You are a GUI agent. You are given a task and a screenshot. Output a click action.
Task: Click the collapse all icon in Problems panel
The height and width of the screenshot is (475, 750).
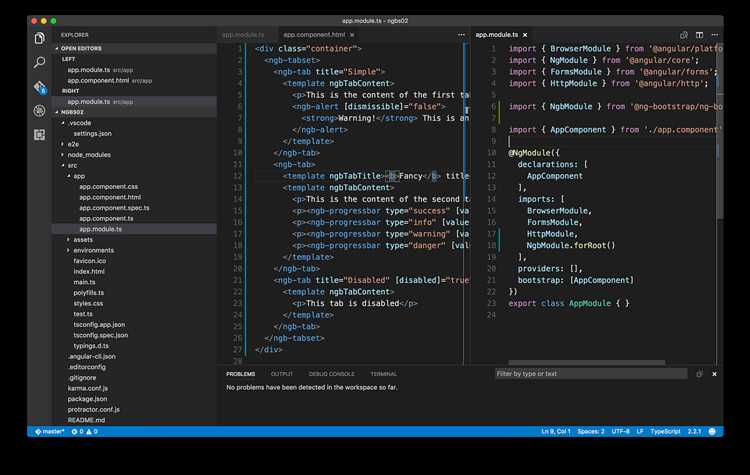point(699,374)
